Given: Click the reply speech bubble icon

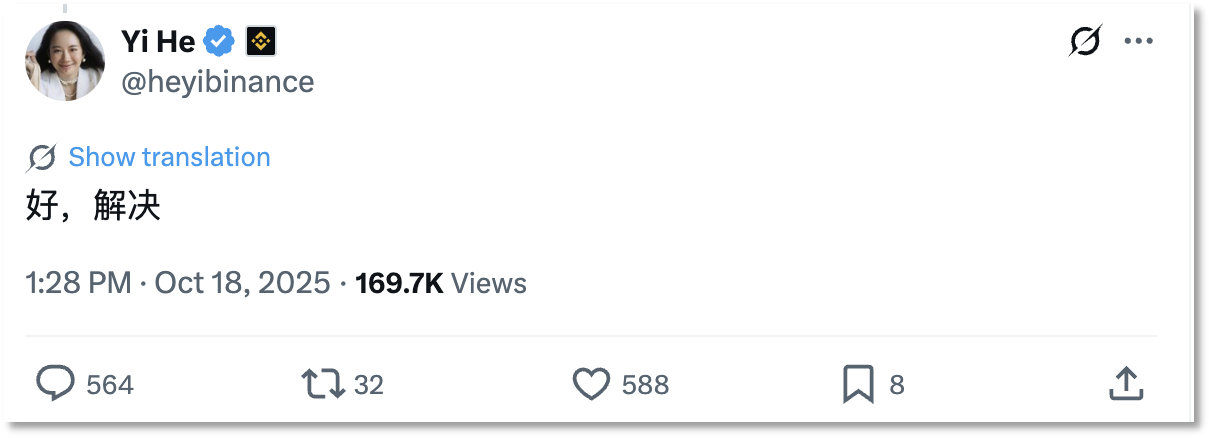Looking at the screenshot, I should [x=56, y=384].
